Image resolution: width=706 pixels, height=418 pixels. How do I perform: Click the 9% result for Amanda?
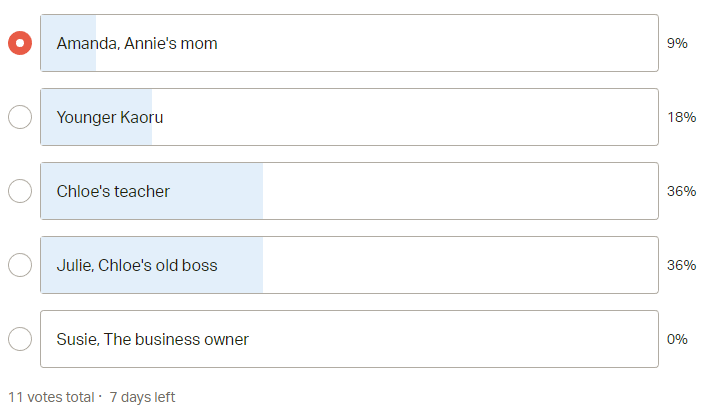pyautogui.click(x=677, y=43)
